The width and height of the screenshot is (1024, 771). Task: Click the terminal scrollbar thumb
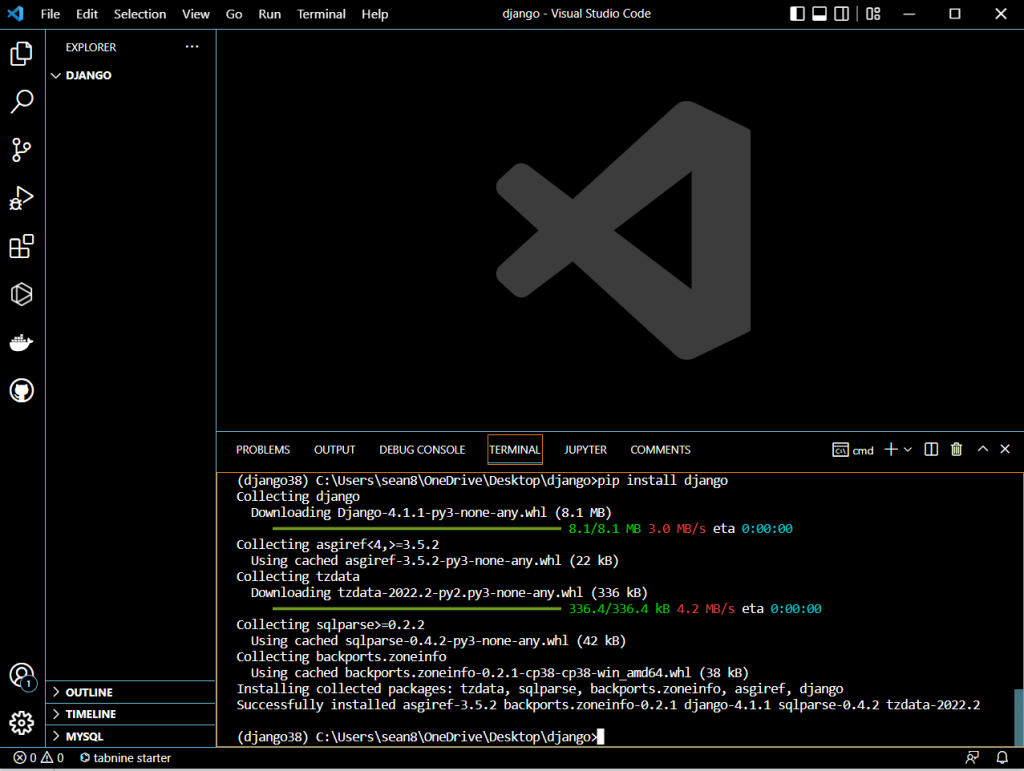[x=1018, y=717]
